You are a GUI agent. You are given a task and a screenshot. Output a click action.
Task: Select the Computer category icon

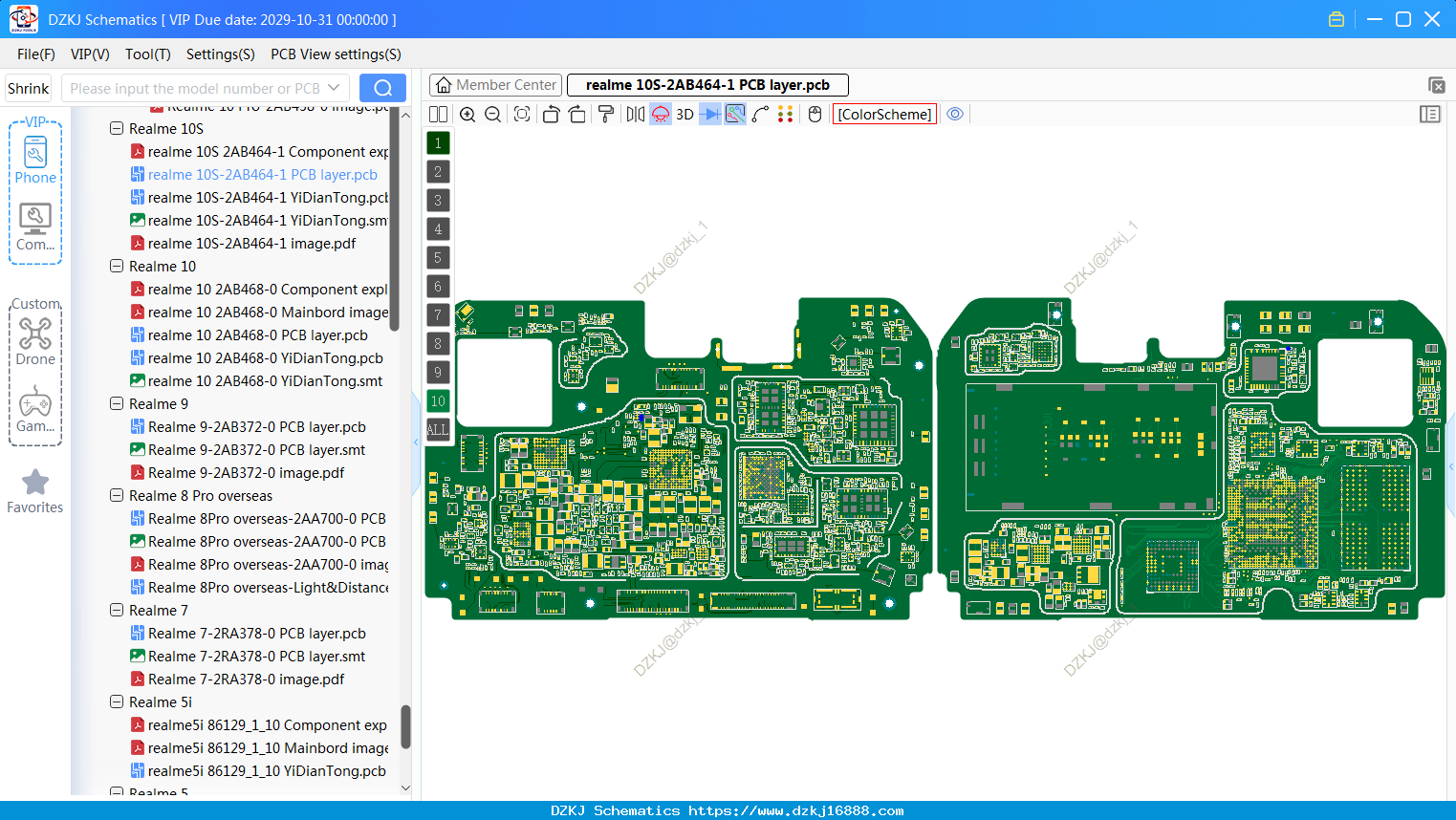tap(35, 227)
